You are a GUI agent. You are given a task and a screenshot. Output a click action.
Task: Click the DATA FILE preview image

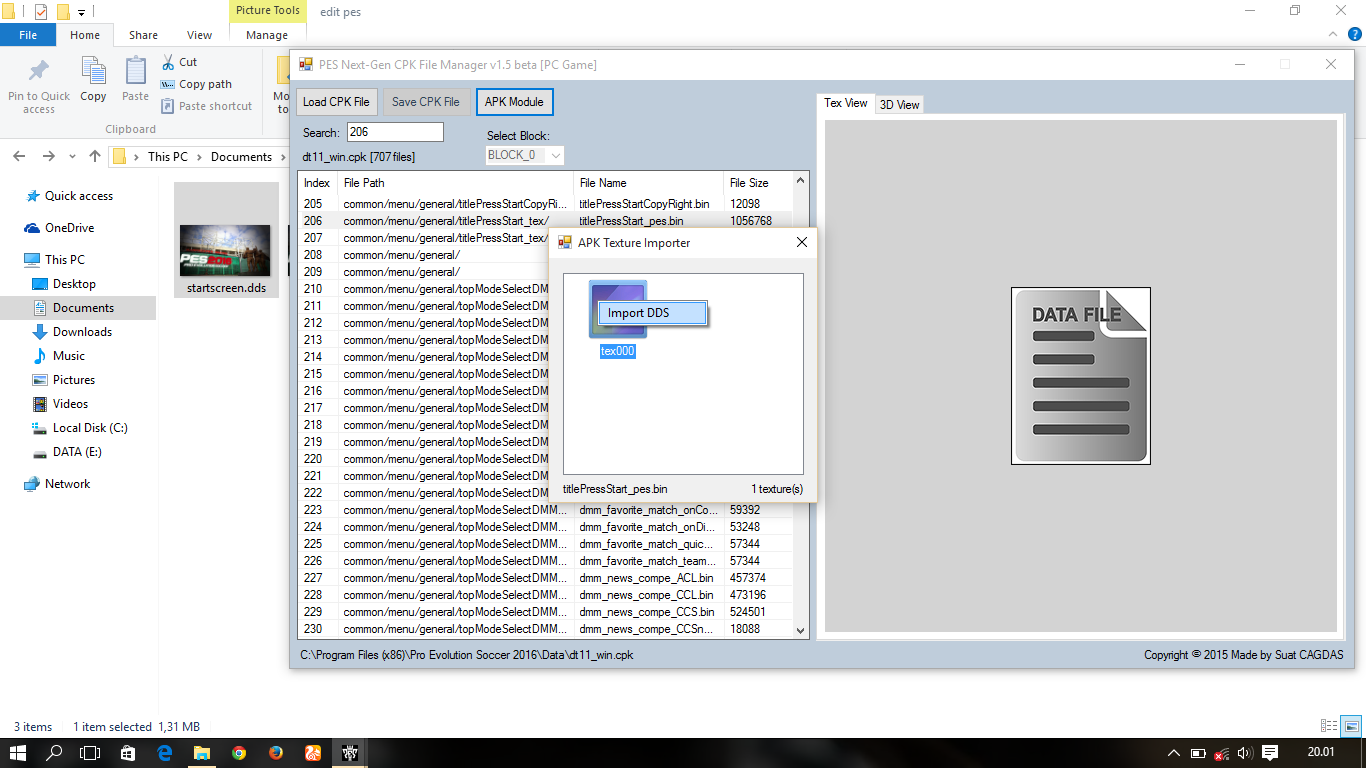(x=1081, y=376)
